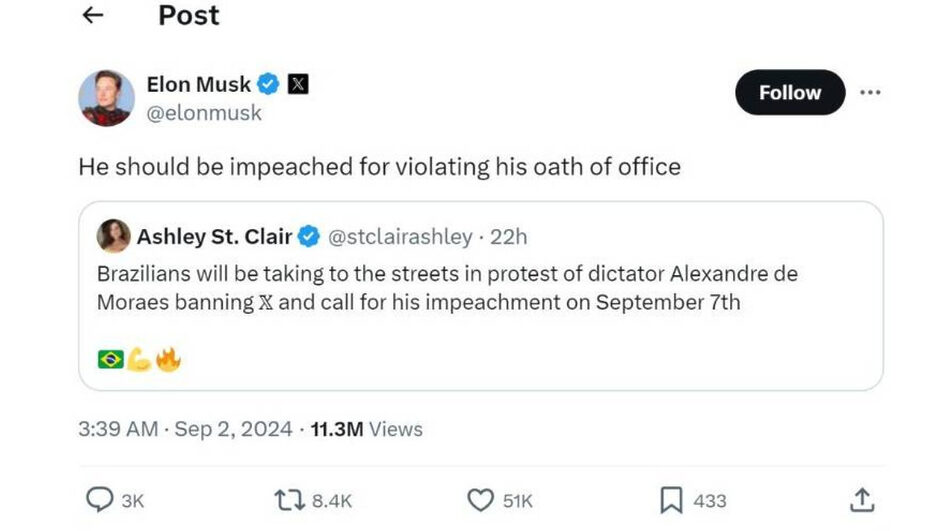Open the quoted post about Brazilians protesting

click(x=480, y=296)
